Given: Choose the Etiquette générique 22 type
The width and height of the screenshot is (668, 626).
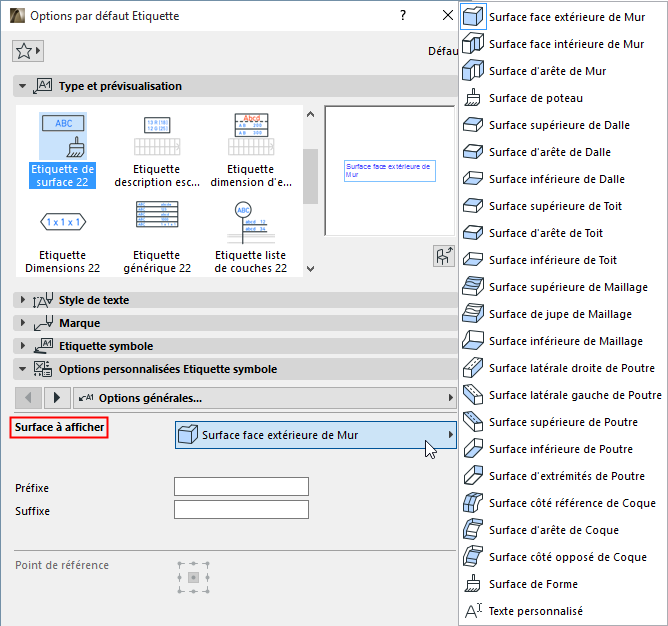Looking at the screenshot, I should 157,237.
